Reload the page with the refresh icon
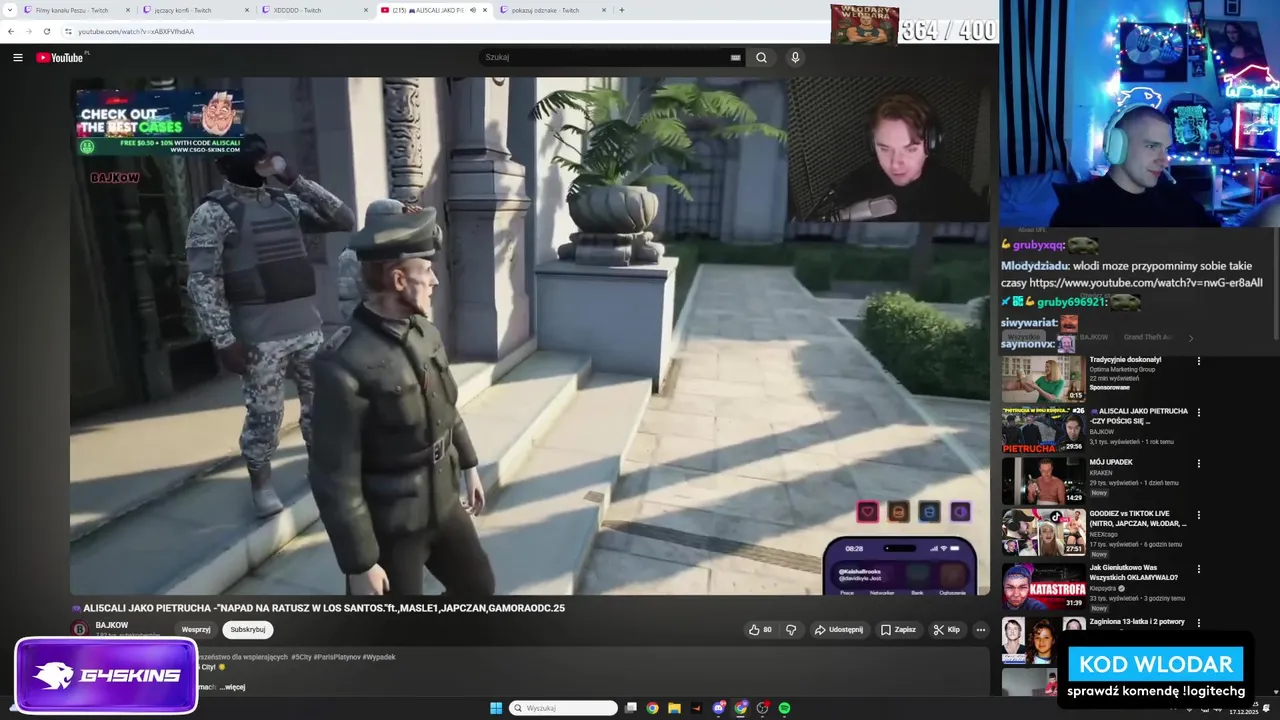1280x720 pixels. tap(46, 31)
